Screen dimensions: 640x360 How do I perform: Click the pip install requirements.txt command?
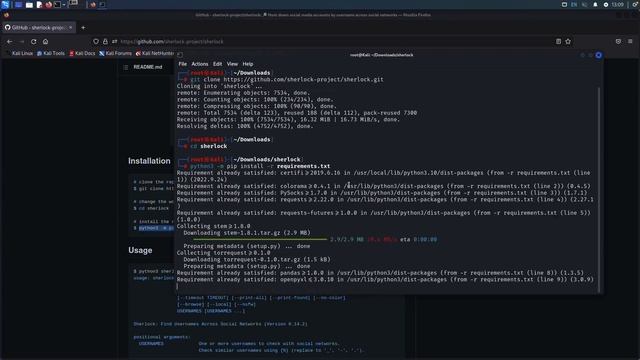click(x=260, y=166)
